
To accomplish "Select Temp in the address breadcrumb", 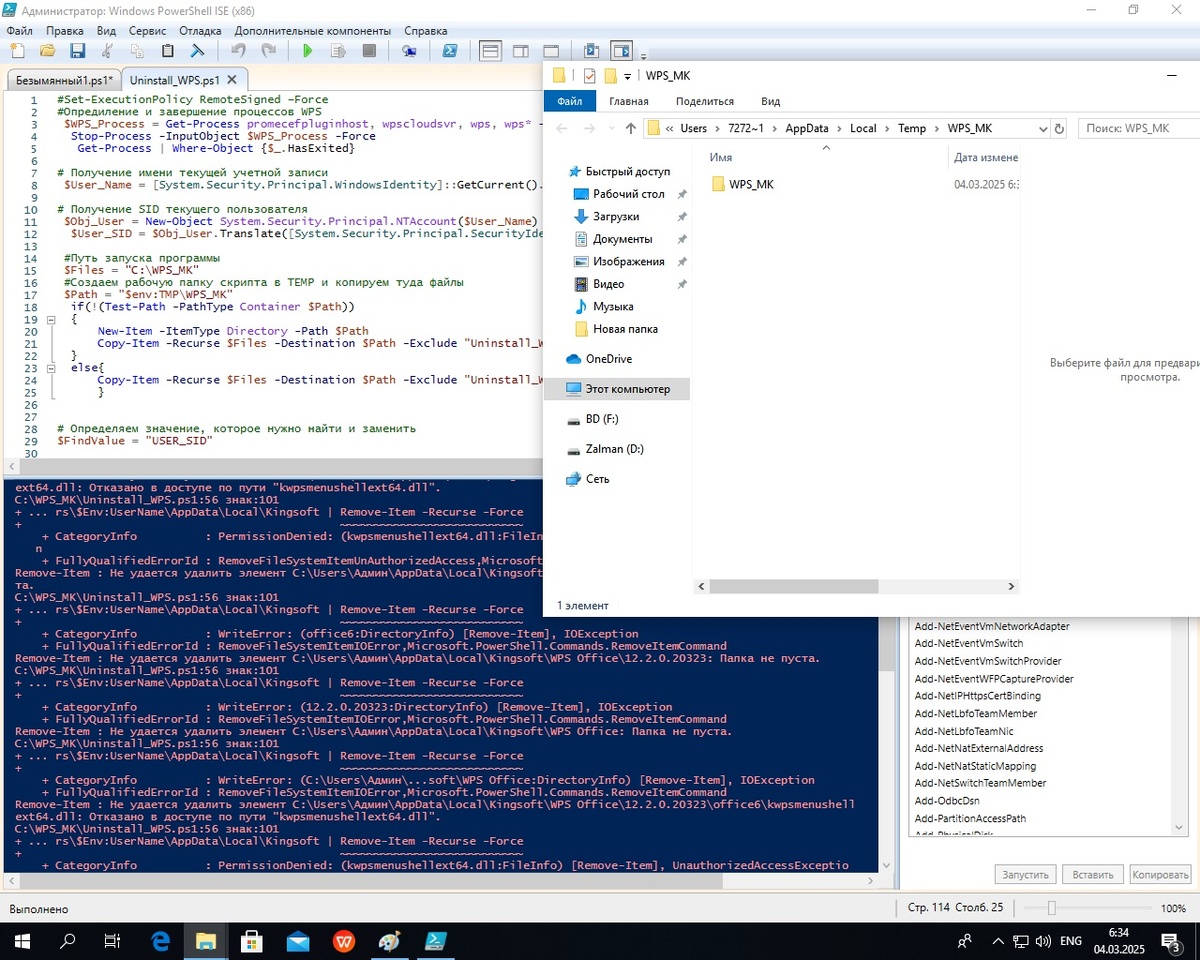I will click(x=911, y=128).
